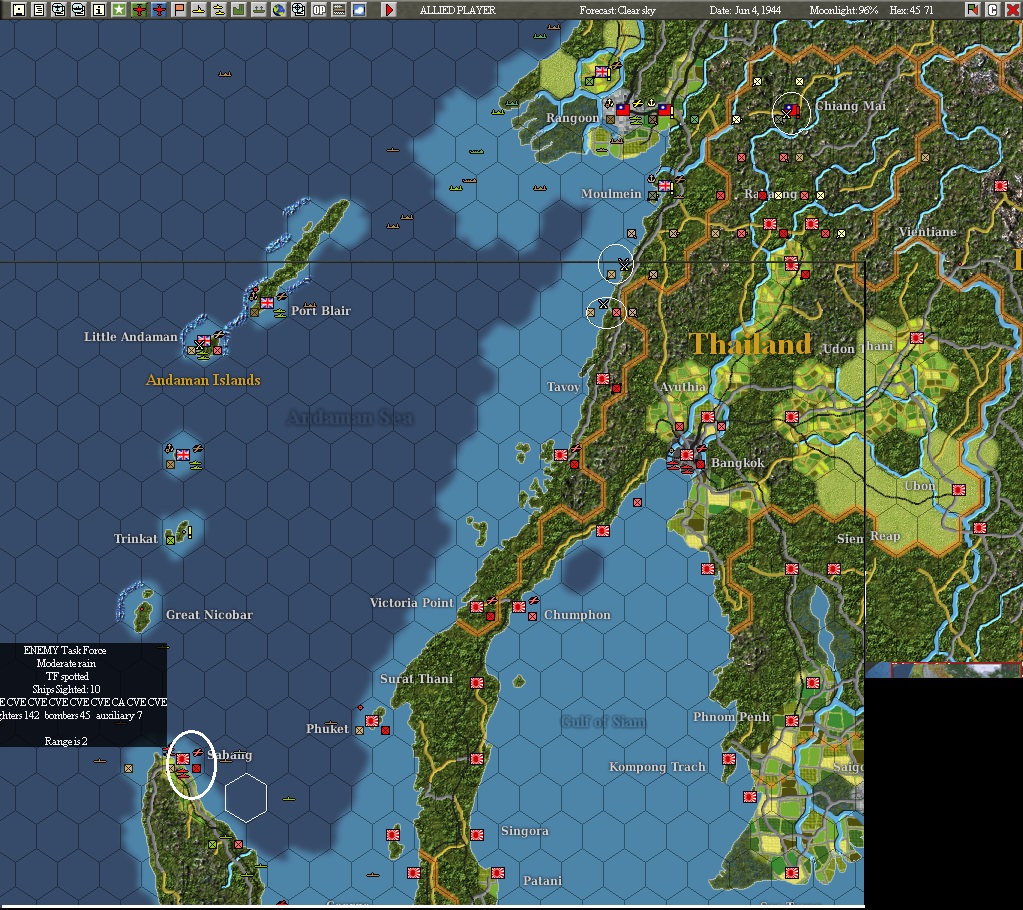This screenshot has height=910, width=1023.
Task: Select the Japanese base at Surat Thani
Action: (477, 682)
